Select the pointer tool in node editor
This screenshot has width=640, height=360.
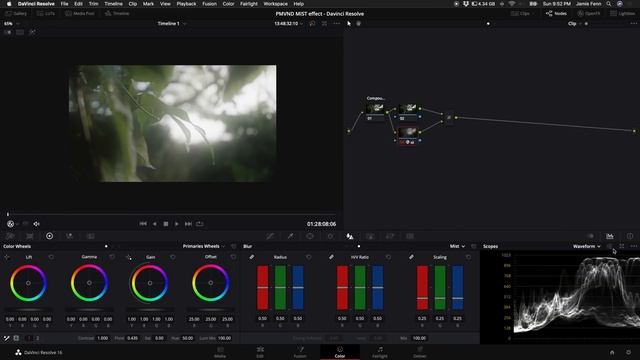pos(349,24)
